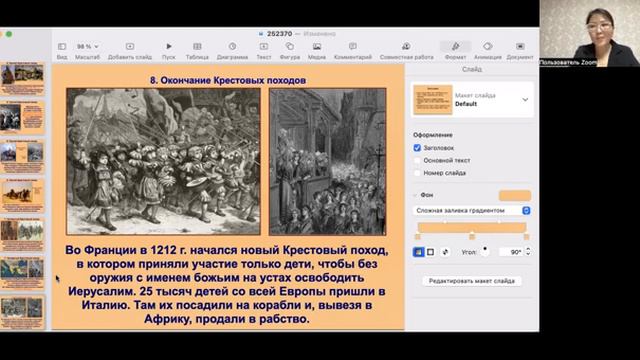The width and height of the screenshot is (640, 360).
Task: Select the right engraving of the crowd
Action: 327,162
